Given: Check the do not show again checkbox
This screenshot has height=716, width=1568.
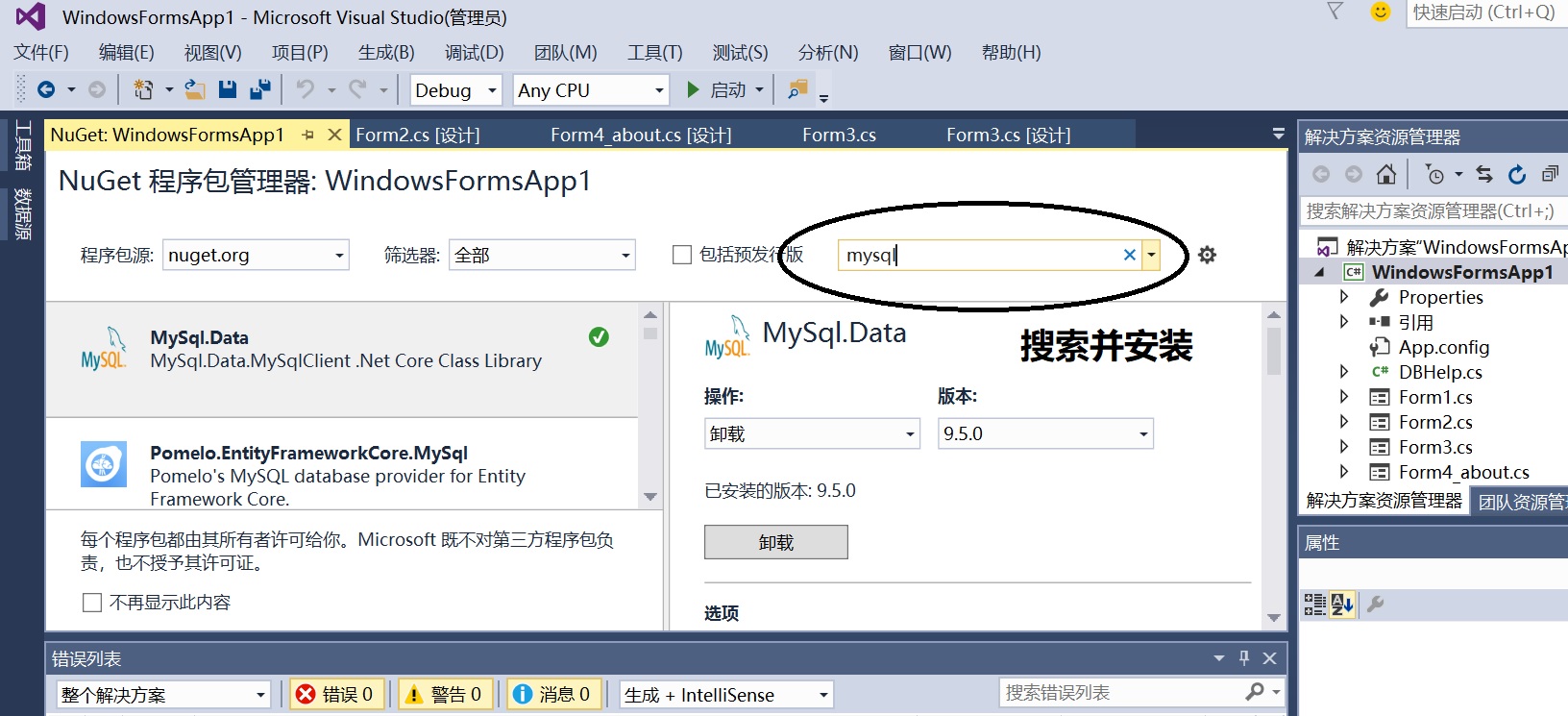Looking at the screenshot, I should tap(92, 603).
